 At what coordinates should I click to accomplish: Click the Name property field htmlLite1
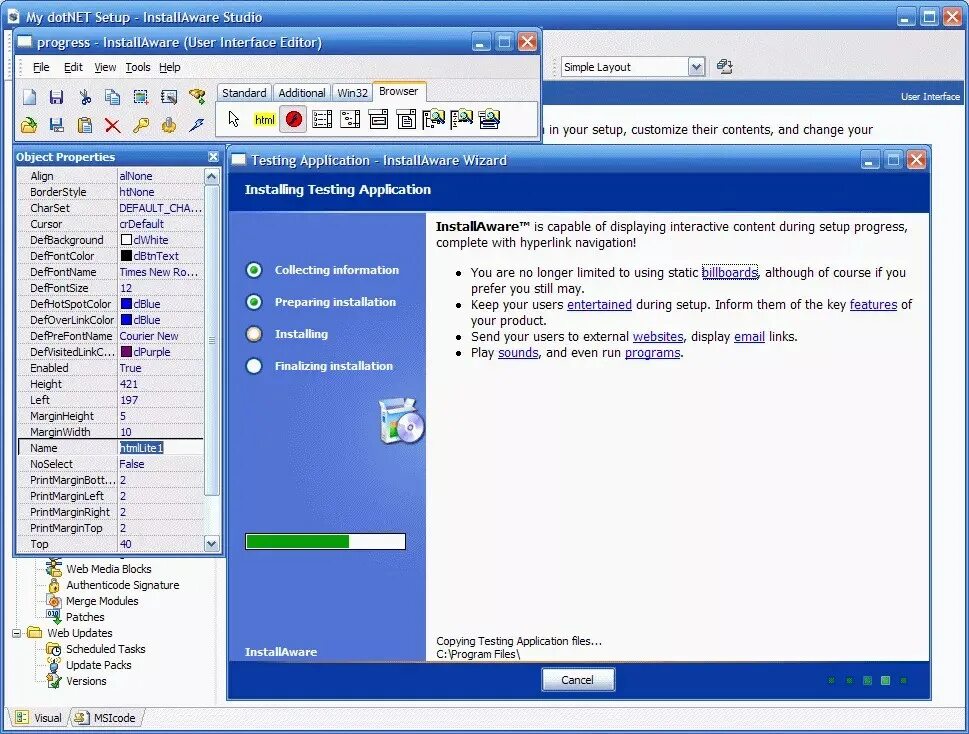[x=161, y=448]
